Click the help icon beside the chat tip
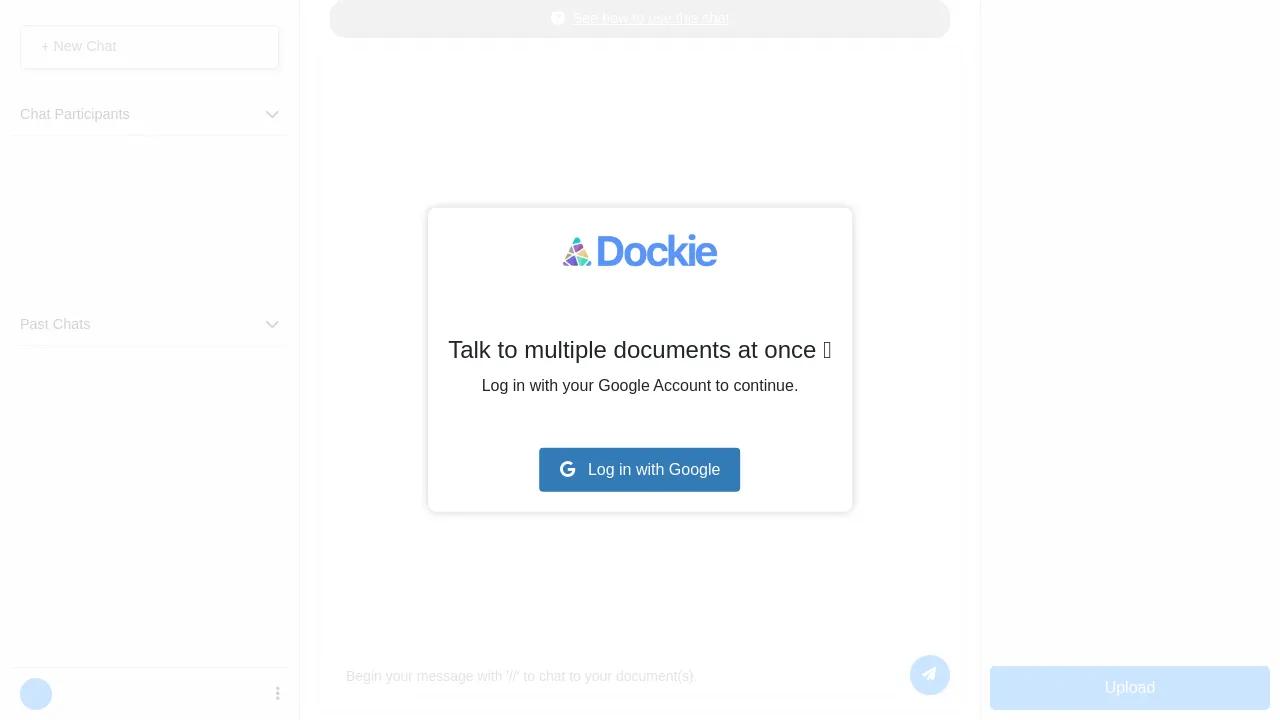The height and width of the screenshot is (720, 1280). click(x=558, y=18)
